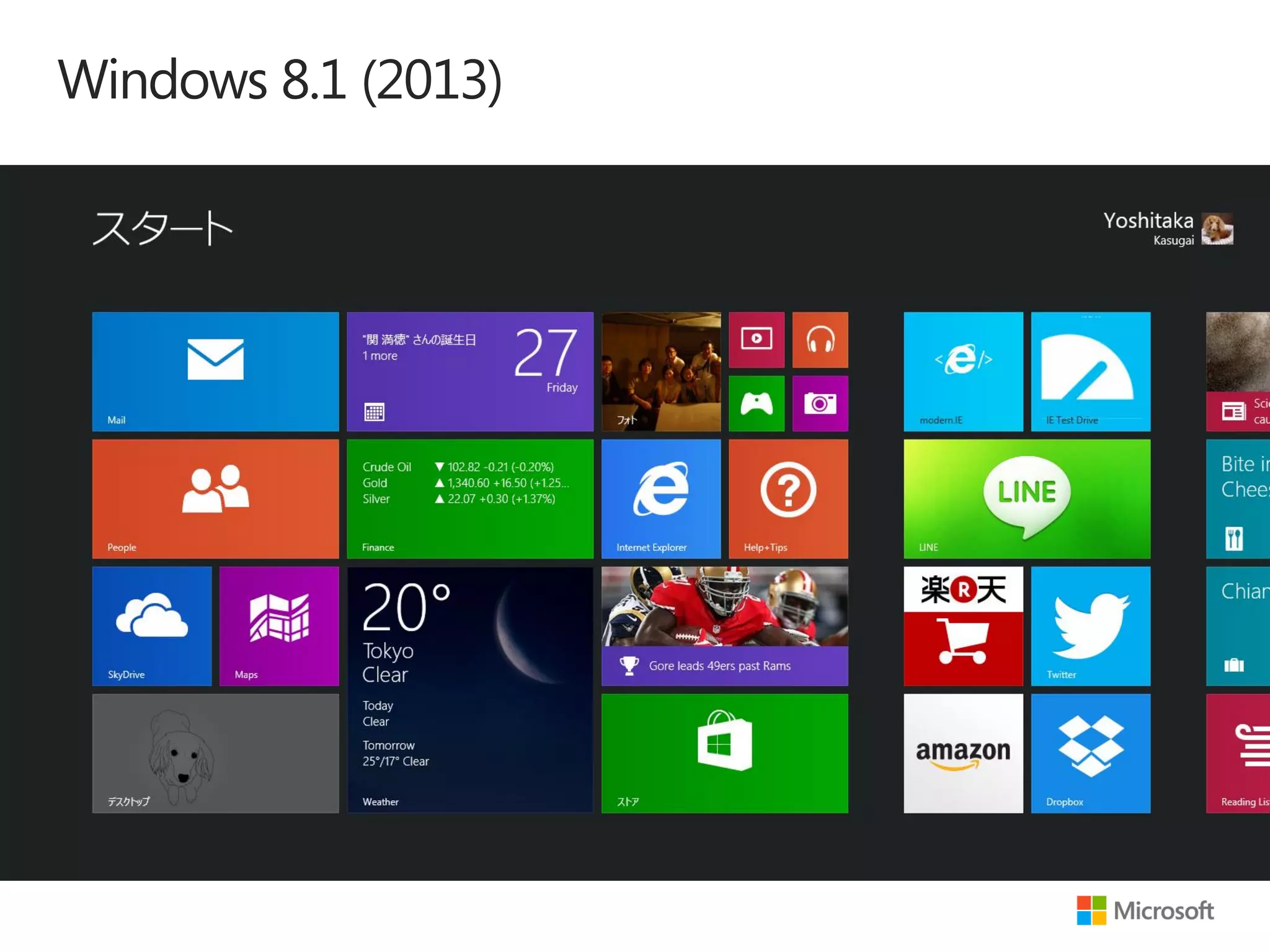Open the Music headphones tile
This screenshot has width=1270, height=952.
[x=820, y=340]
